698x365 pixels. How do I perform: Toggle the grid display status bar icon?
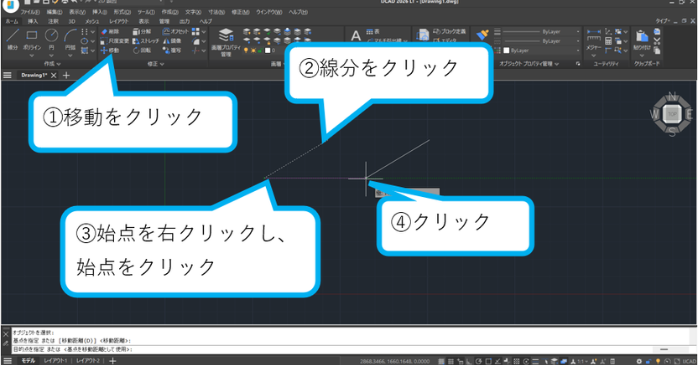tap(450, 361)
